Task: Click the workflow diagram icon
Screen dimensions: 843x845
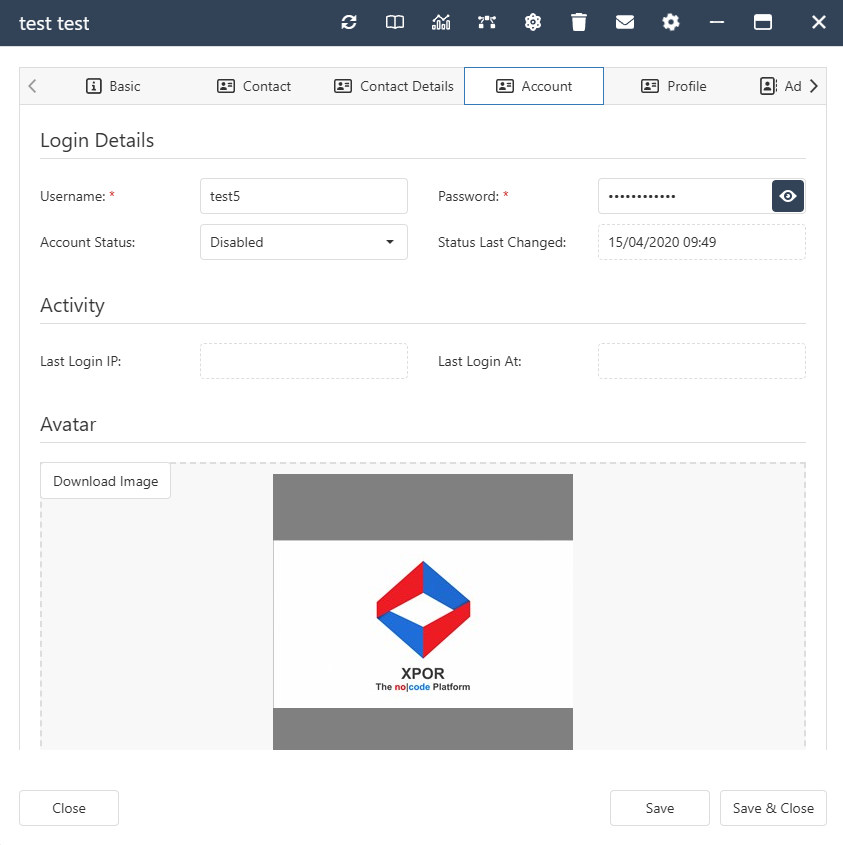Action: [487, 22]
